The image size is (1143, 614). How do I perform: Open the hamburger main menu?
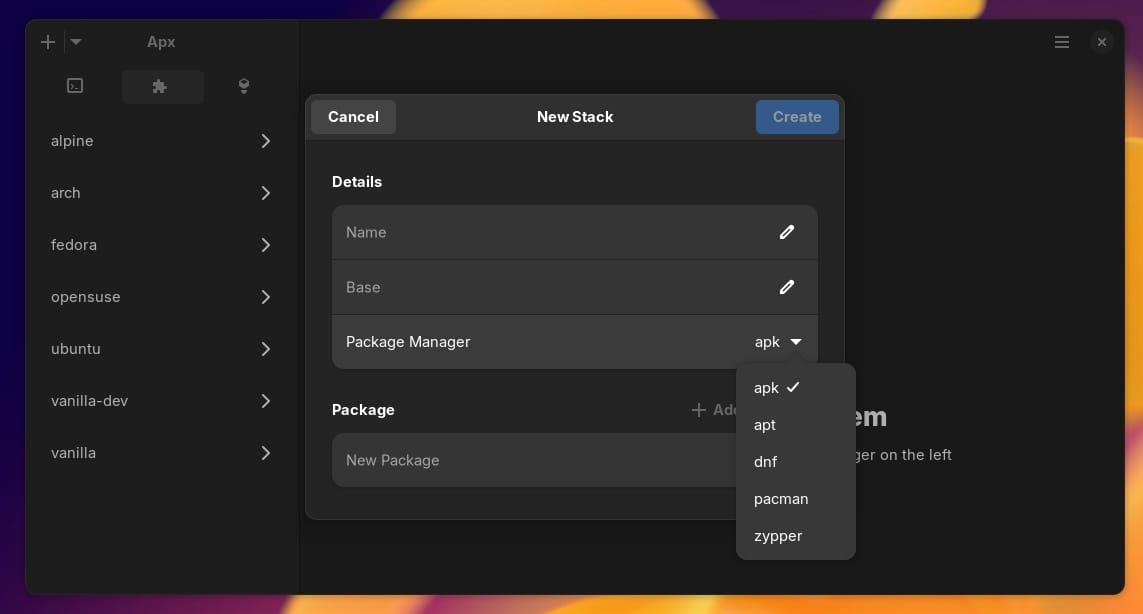1062,42
